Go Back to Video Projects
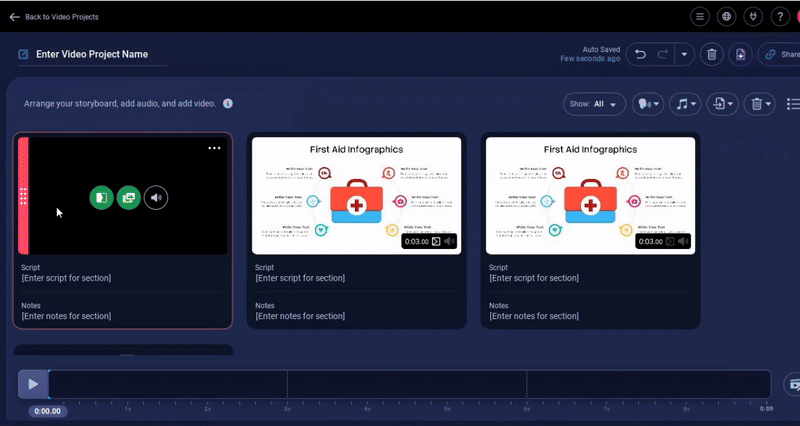 coord(54,17)
